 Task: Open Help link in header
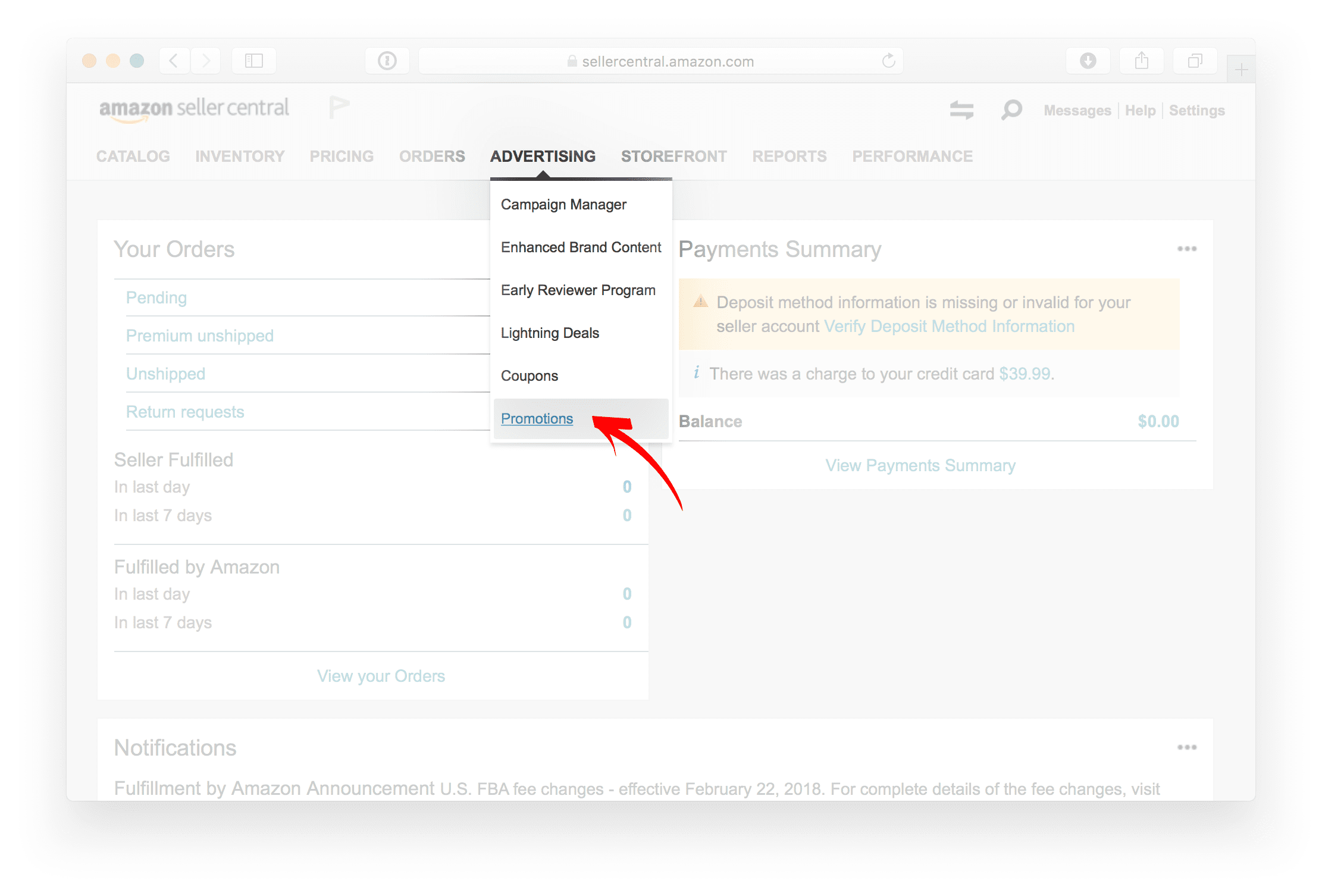click(x=1140, y=111)
